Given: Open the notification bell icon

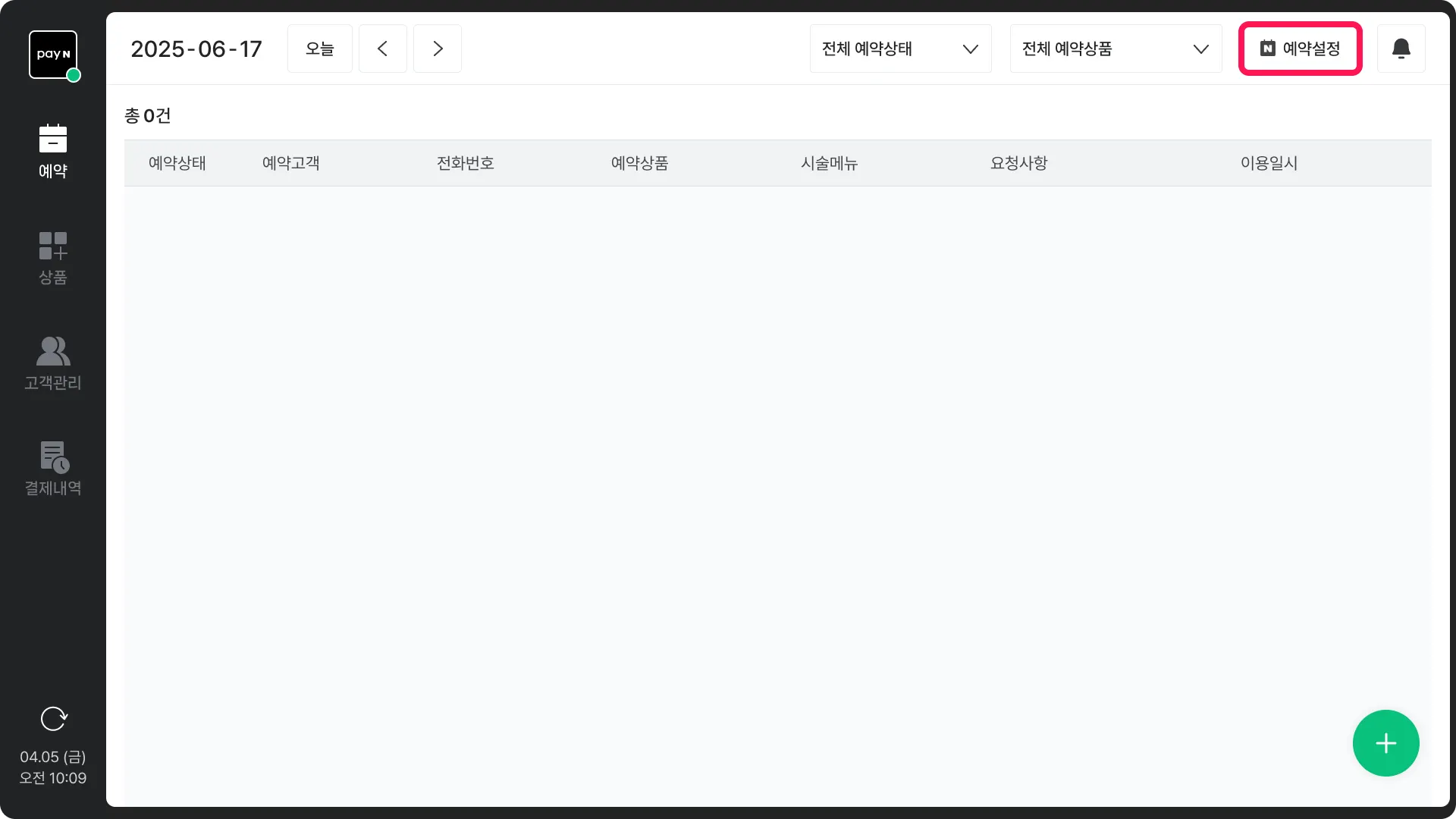Looking at the screenshot, I should point(1401,49).
